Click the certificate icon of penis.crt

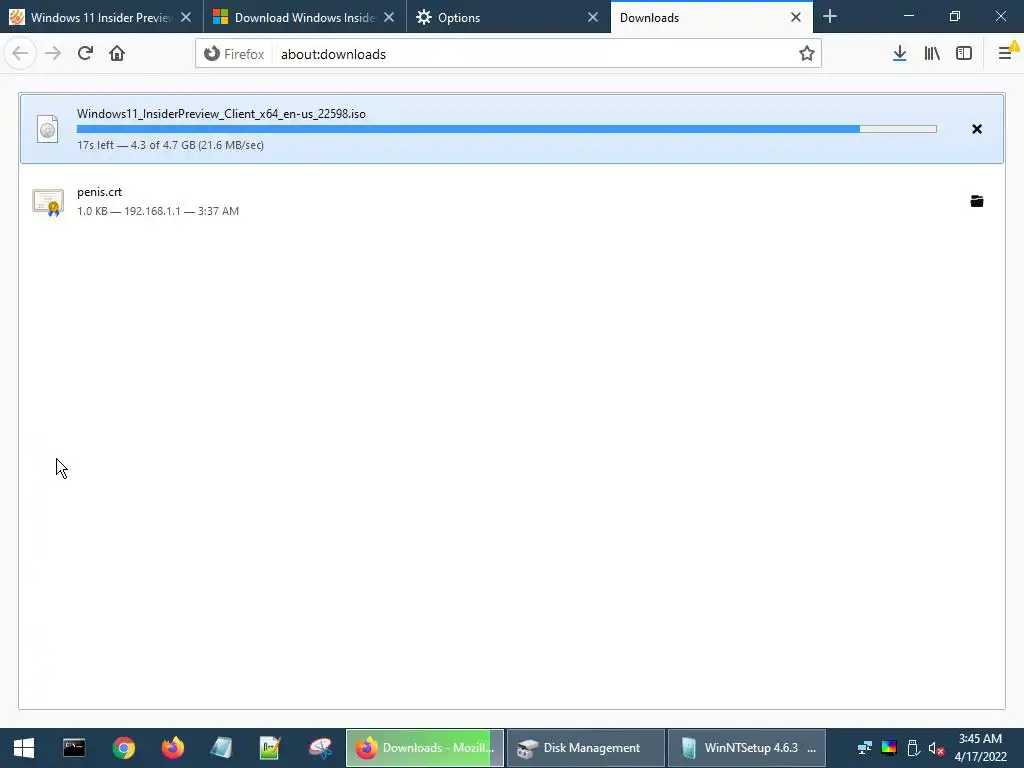(x=48, y=202)
